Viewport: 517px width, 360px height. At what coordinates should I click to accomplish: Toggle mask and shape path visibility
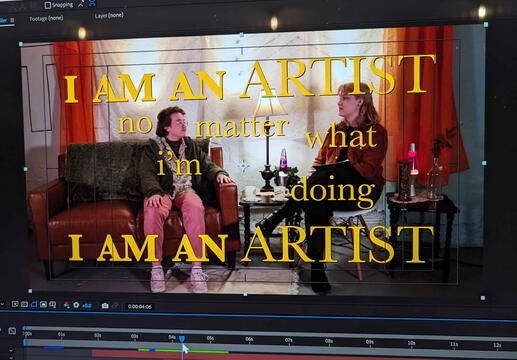[34, 304]
